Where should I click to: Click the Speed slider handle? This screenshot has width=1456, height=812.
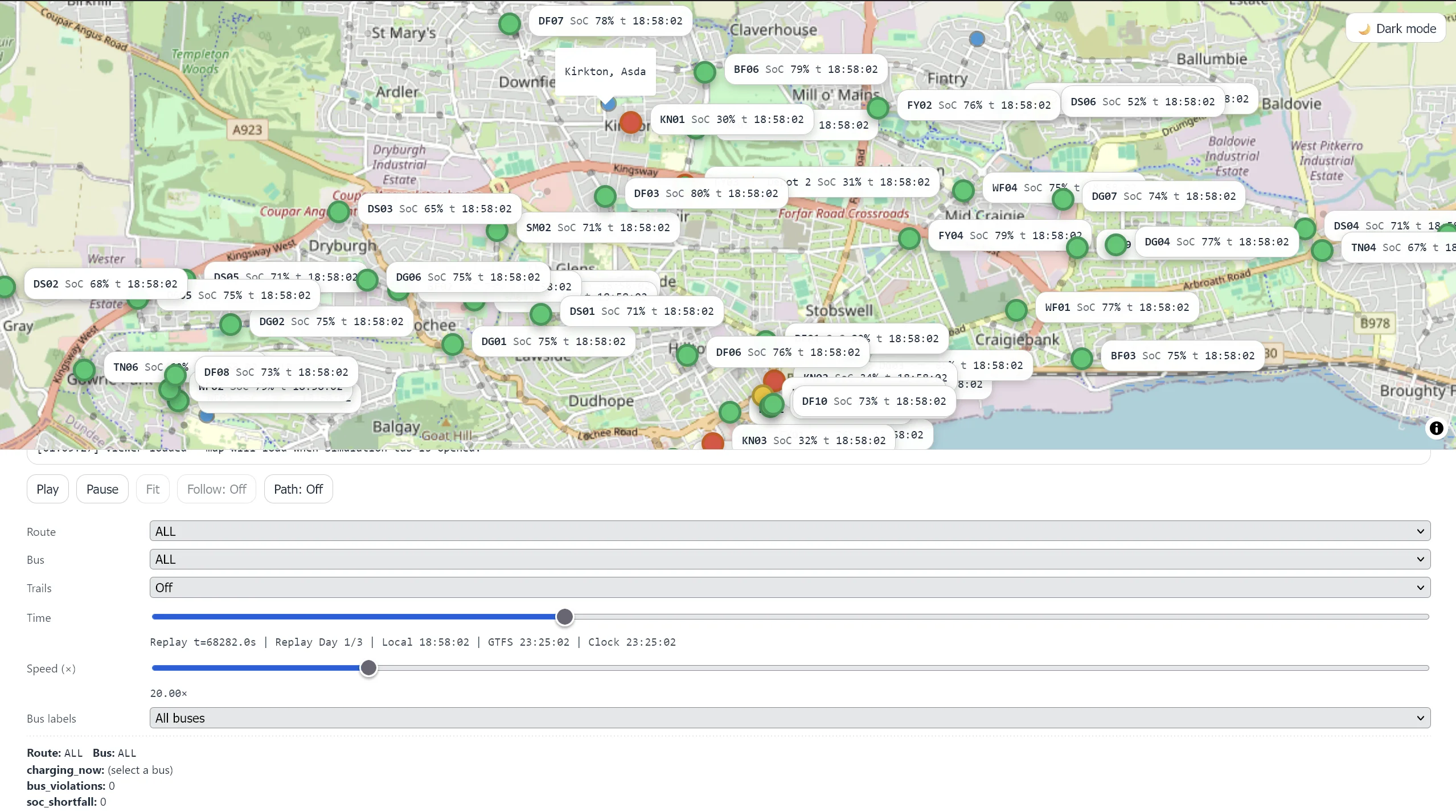click(x=368, y=668)
